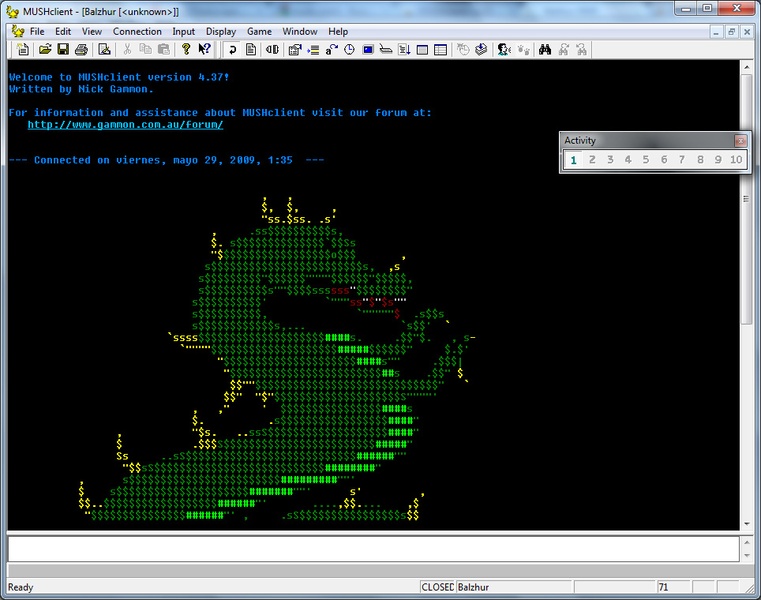Expand the Window menu
761x600 pixels.
click(x=299, y=31)
